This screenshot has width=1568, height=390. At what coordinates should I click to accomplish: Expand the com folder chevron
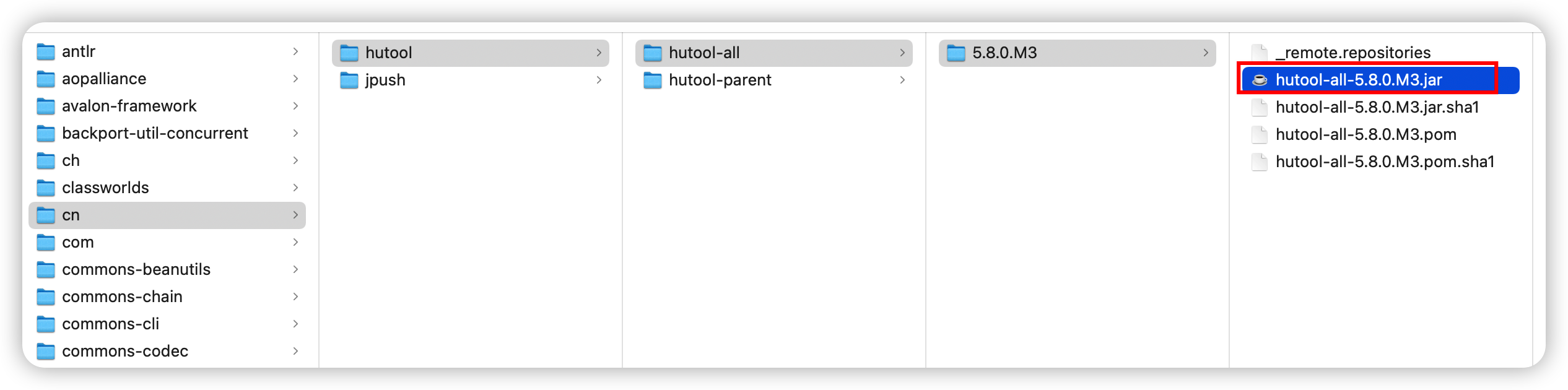click(x=295, y=243)
